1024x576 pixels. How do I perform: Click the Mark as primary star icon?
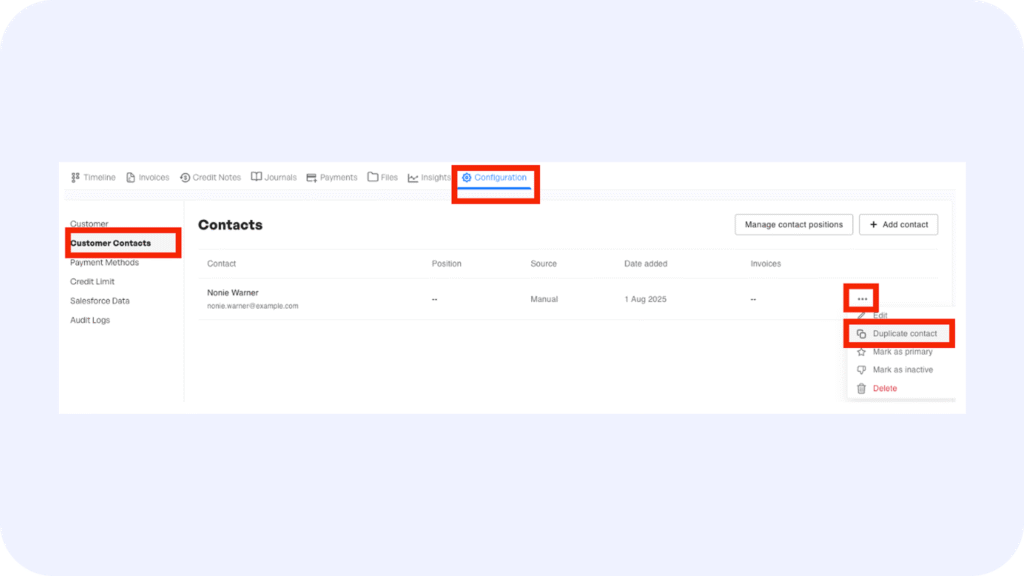861,352
